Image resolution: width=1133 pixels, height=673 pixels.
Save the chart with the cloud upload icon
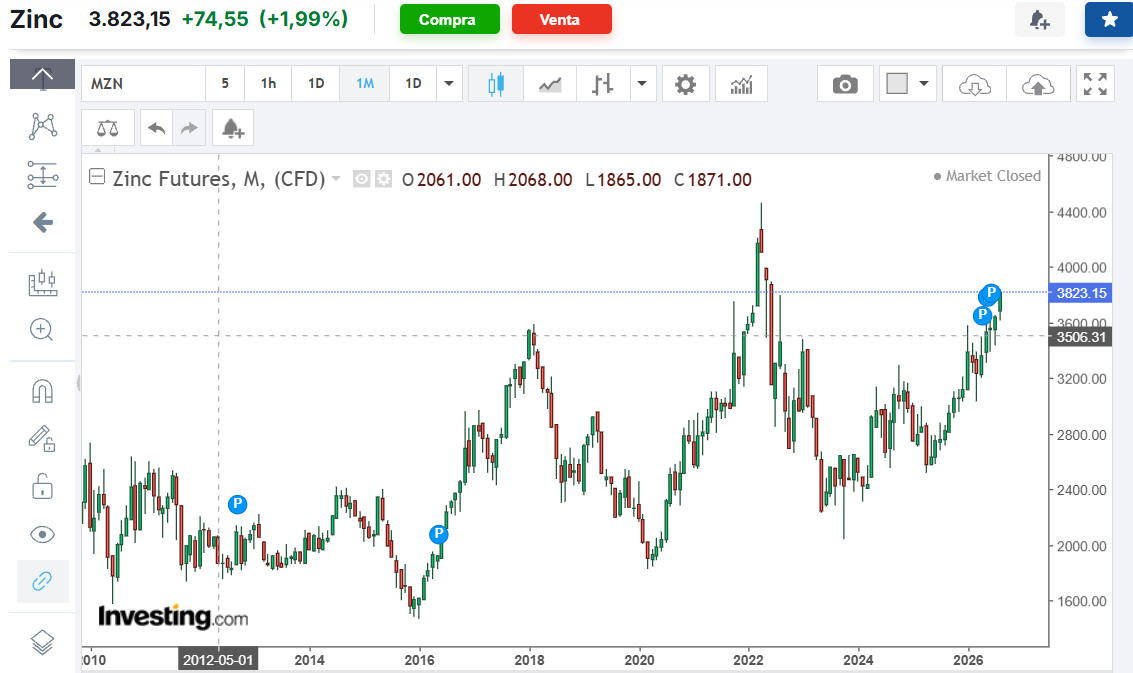[x=1038, y=84]
